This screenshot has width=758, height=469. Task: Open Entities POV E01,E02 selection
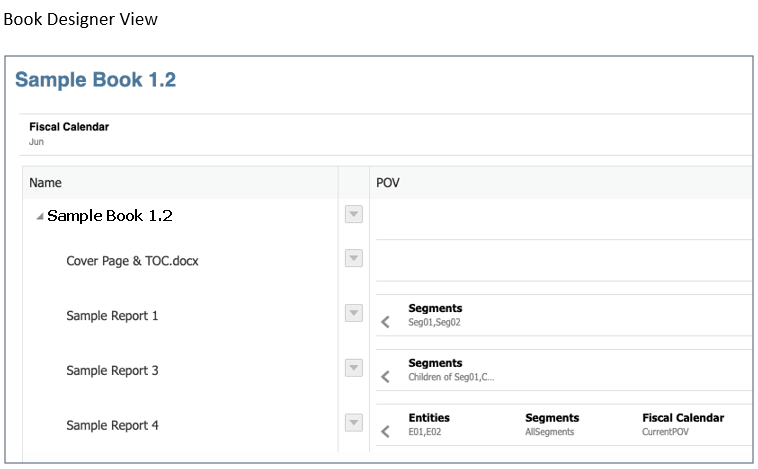(429, 425)
